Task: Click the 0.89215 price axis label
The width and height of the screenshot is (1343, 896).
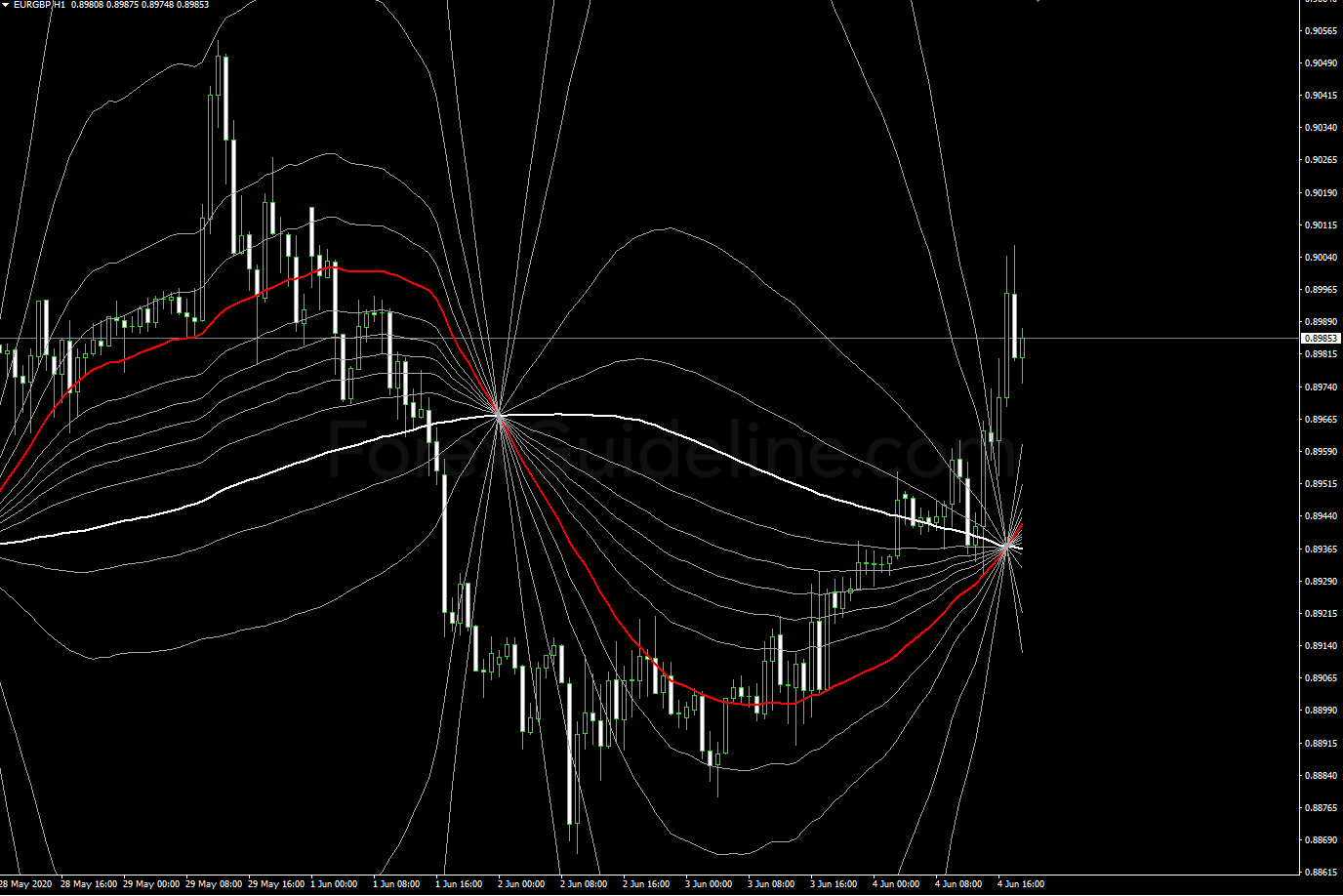Action: pyautogui.click(x=1322, y=614)
